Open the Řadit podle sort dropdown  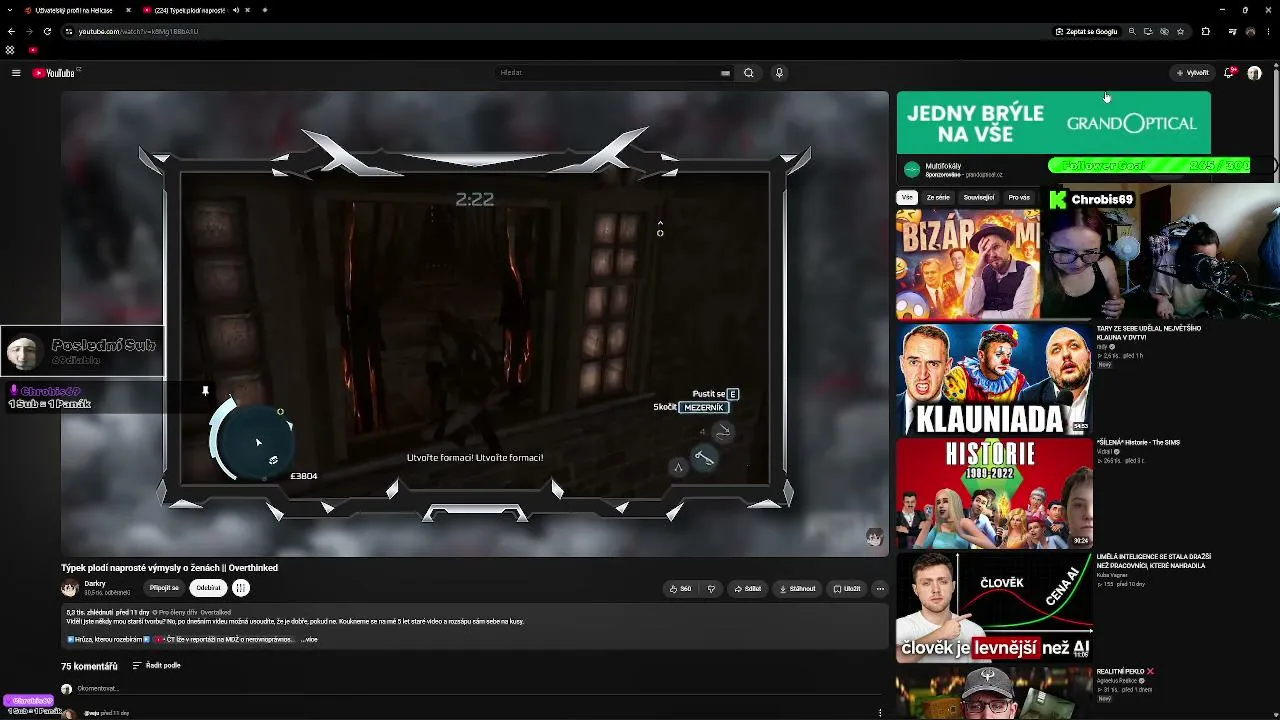click(x=157, y=665)
